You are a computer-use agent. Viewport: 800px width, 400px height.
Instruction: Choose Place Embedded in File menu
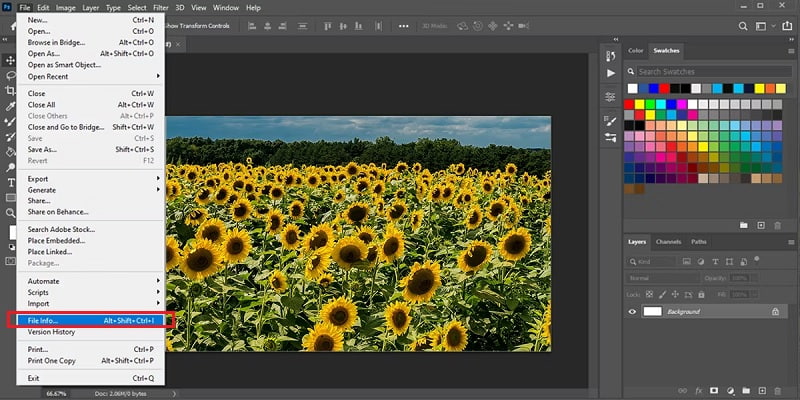90,240
